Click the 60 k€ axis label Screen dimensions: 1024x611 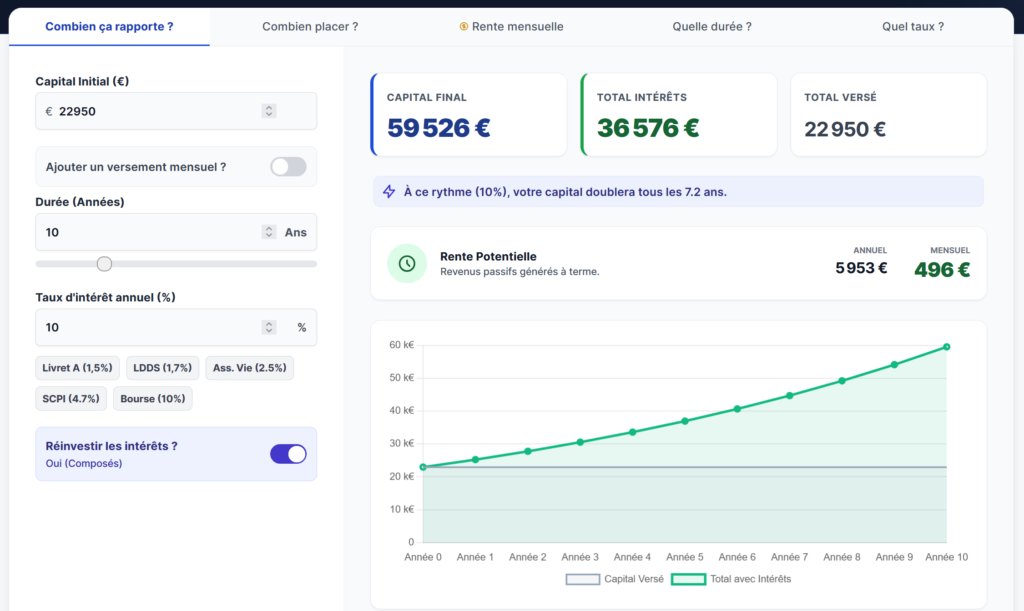coord(402,345)
